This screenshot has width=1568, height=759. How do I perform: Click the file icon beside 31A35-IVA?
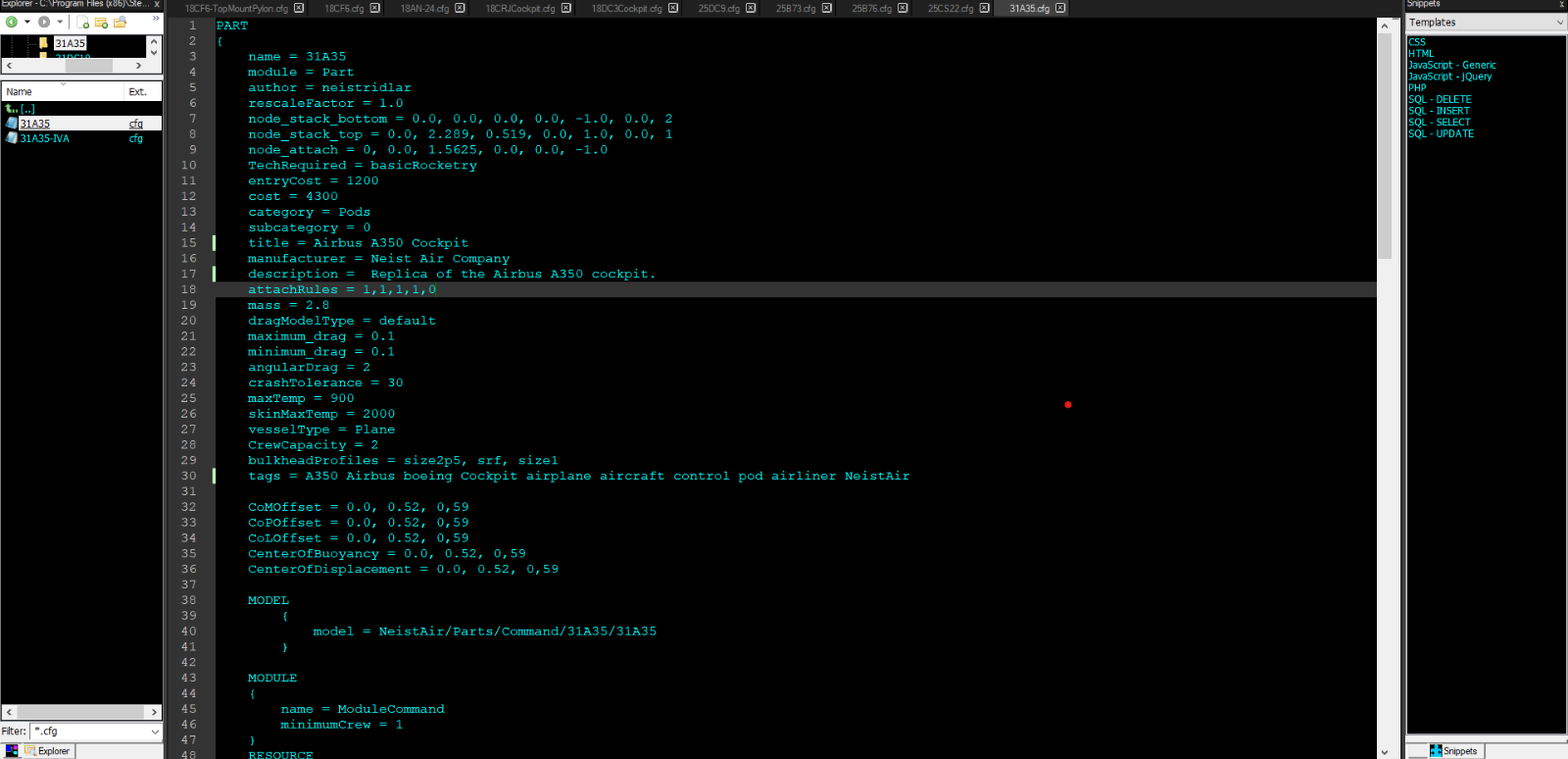(12, 138)
